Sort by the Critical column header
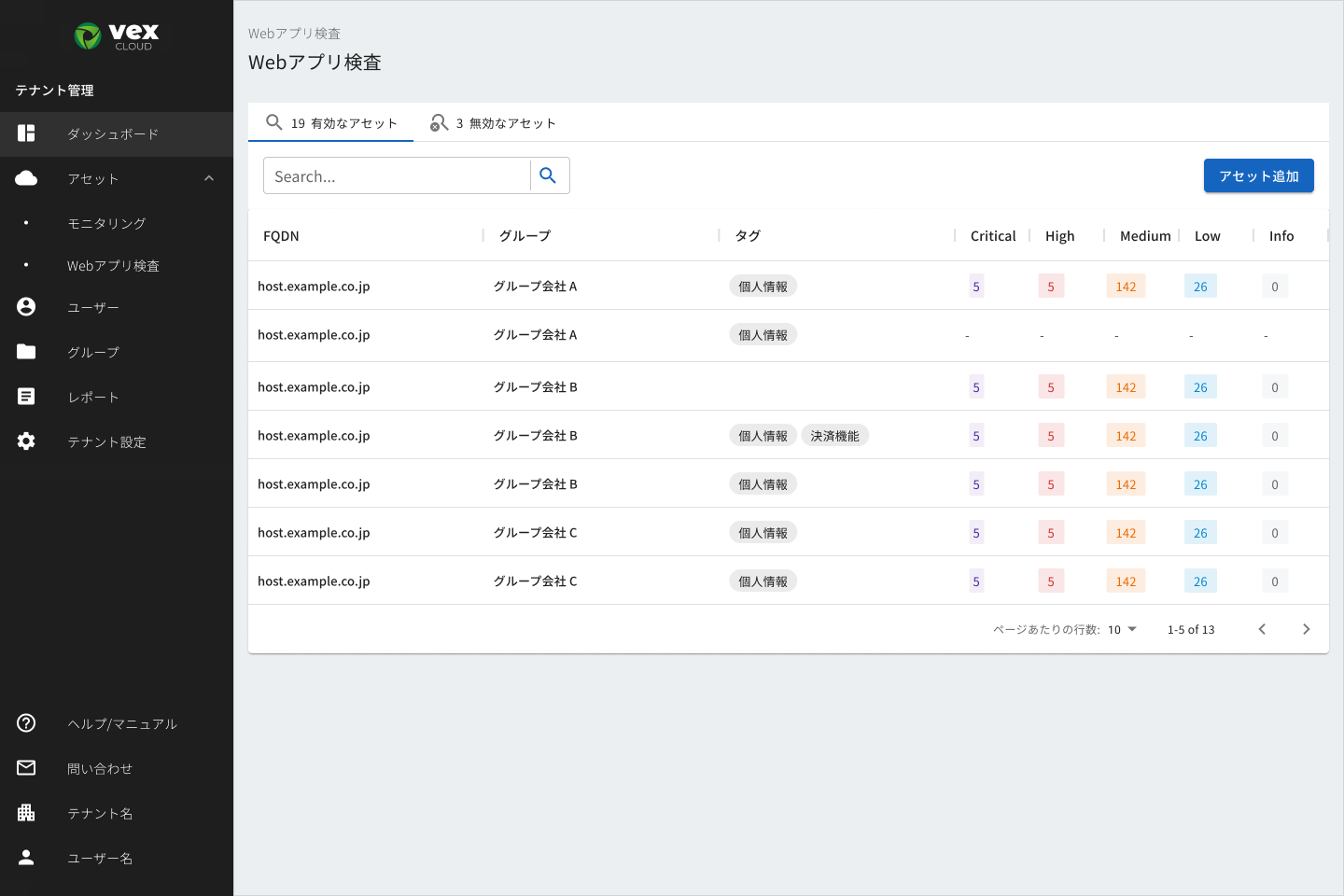 (993, 236)
